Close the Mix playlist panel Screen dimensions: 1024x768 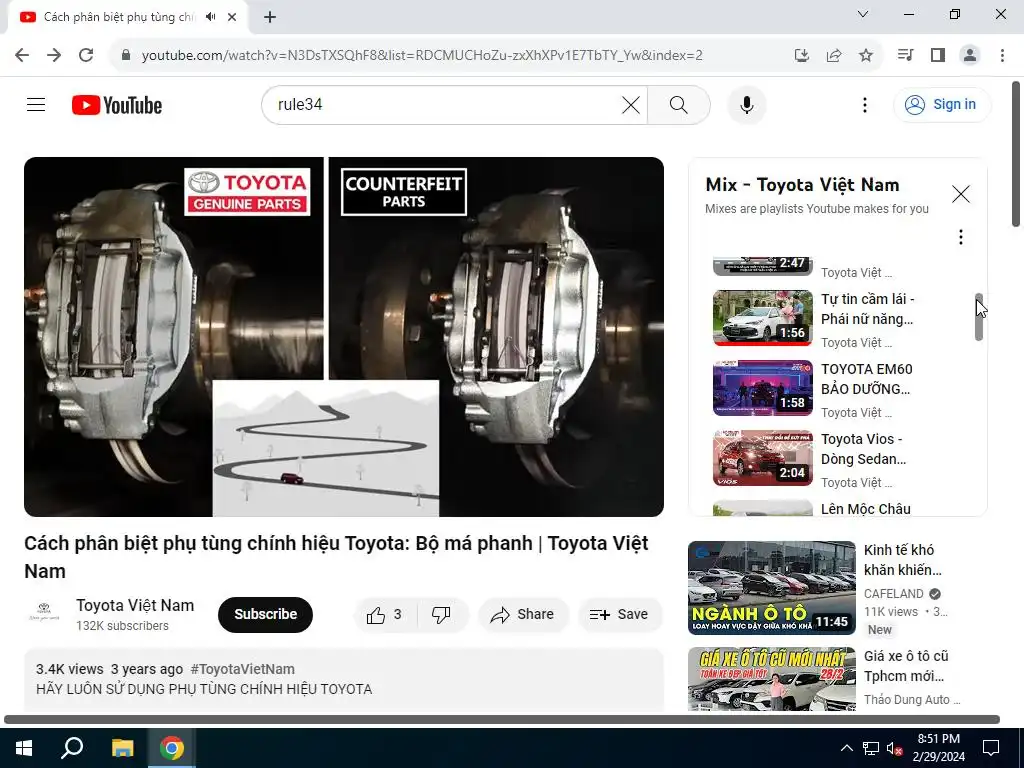961,194
